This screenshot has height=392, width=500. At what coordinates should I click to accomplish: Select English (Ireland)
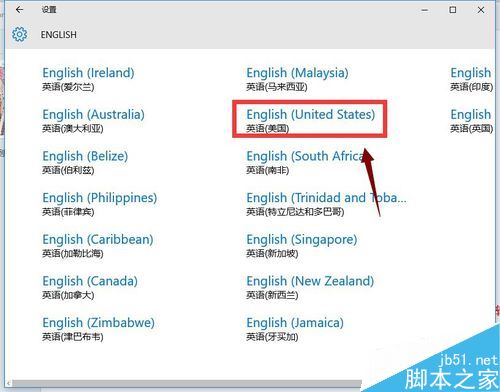[x=88, y=79]
